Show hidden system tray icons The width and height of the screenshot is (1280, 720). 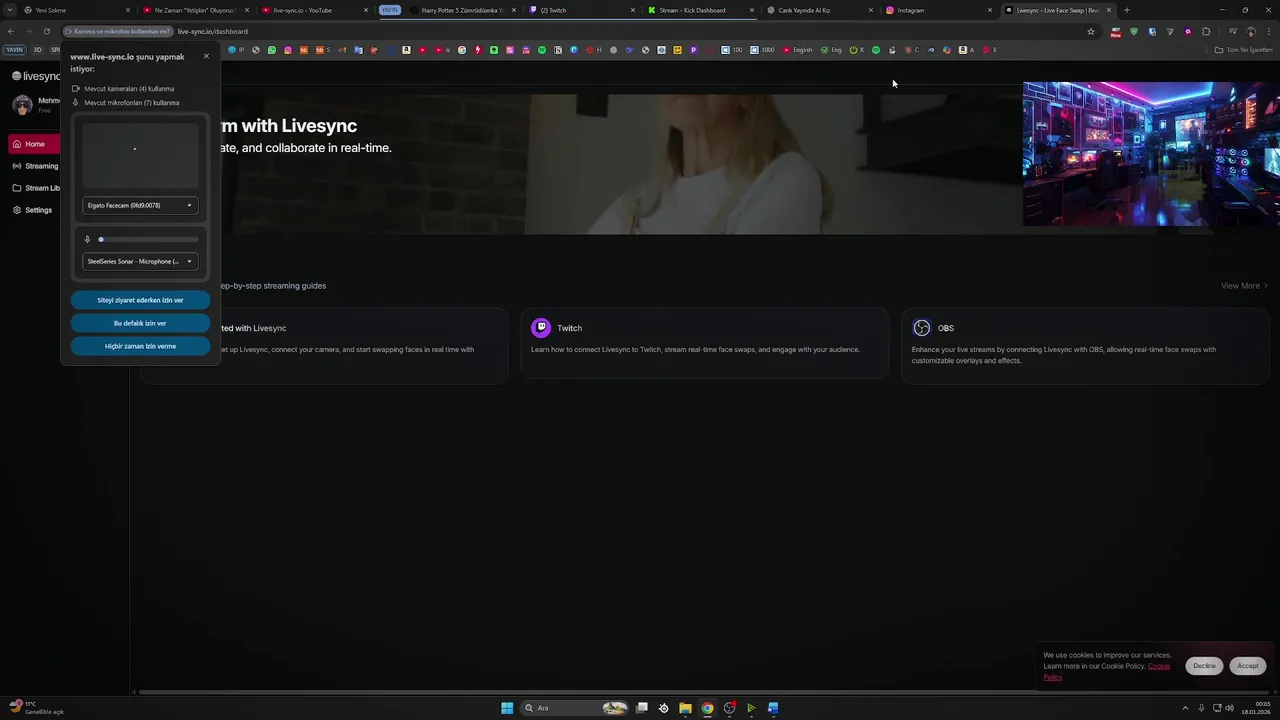tap(1185, 708)
